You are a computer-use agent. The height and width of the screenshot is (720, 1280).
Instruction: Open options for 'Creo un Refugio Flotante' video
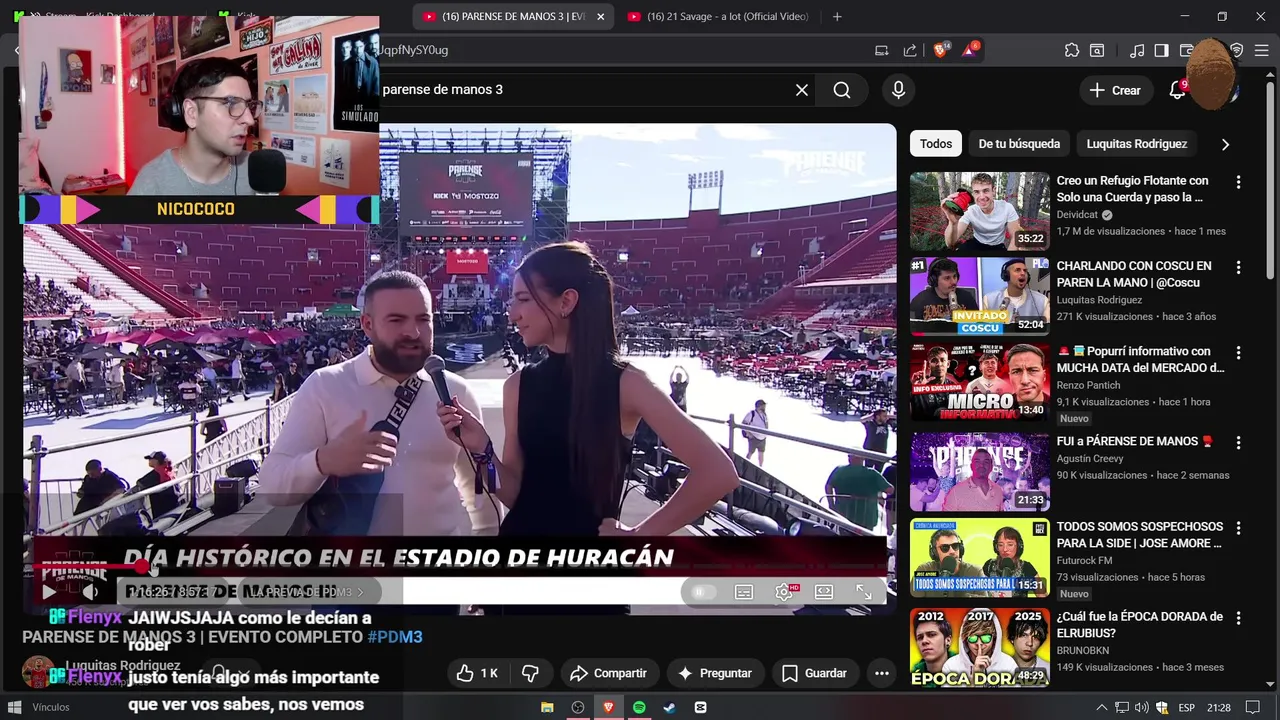[x=1238, y=182]
